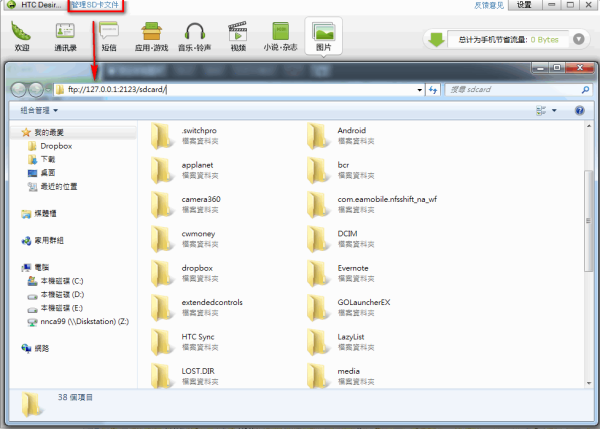Click the refresh button beside address bar
600x429 pixels.
[433, 90]
